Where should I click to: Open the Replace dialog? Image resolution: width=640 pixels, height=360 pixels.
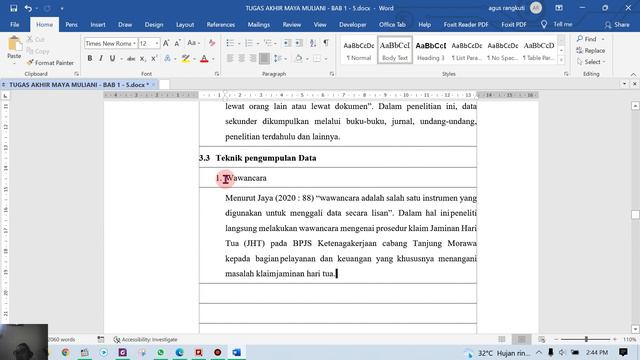pyautogui.click(x=591, y=51)
